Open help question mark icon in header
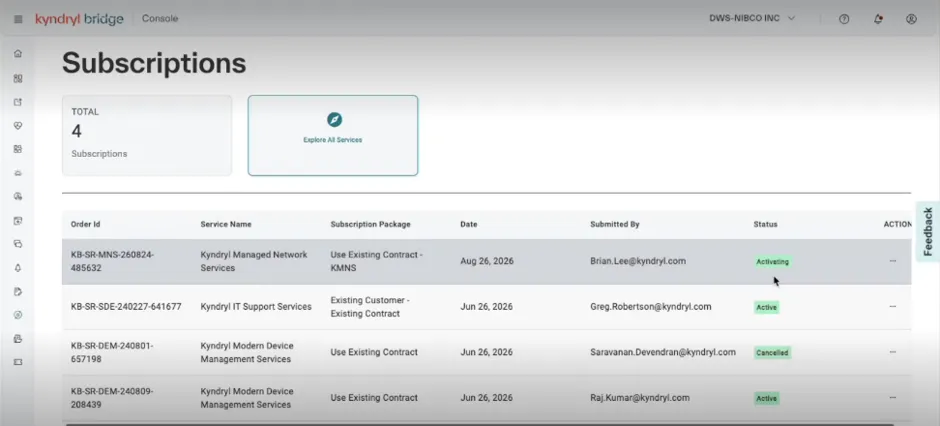 [x=844, y=19]
